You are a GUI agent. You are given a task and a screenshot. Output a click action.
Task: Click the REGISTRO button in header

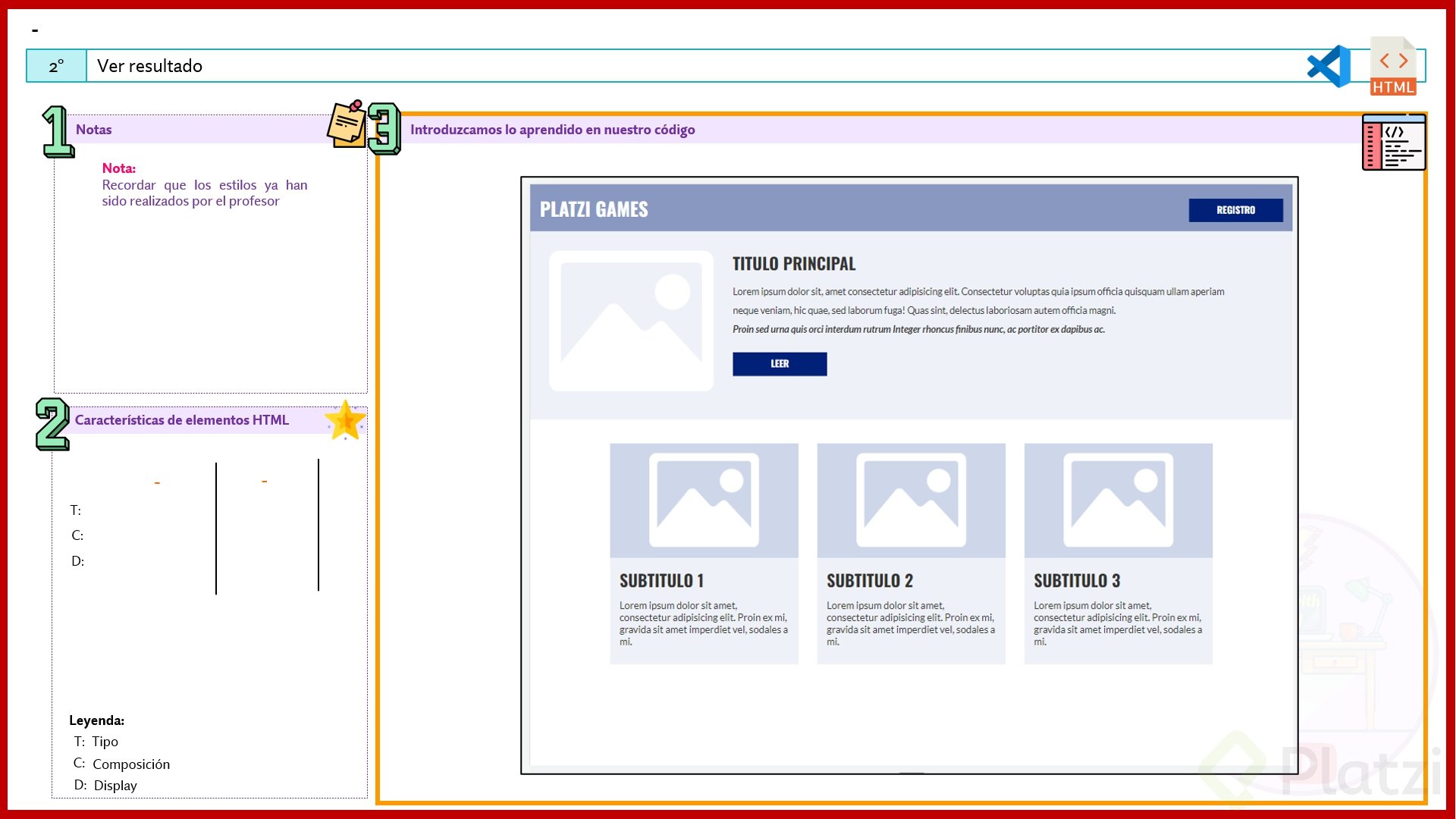tap(1235, 210)
